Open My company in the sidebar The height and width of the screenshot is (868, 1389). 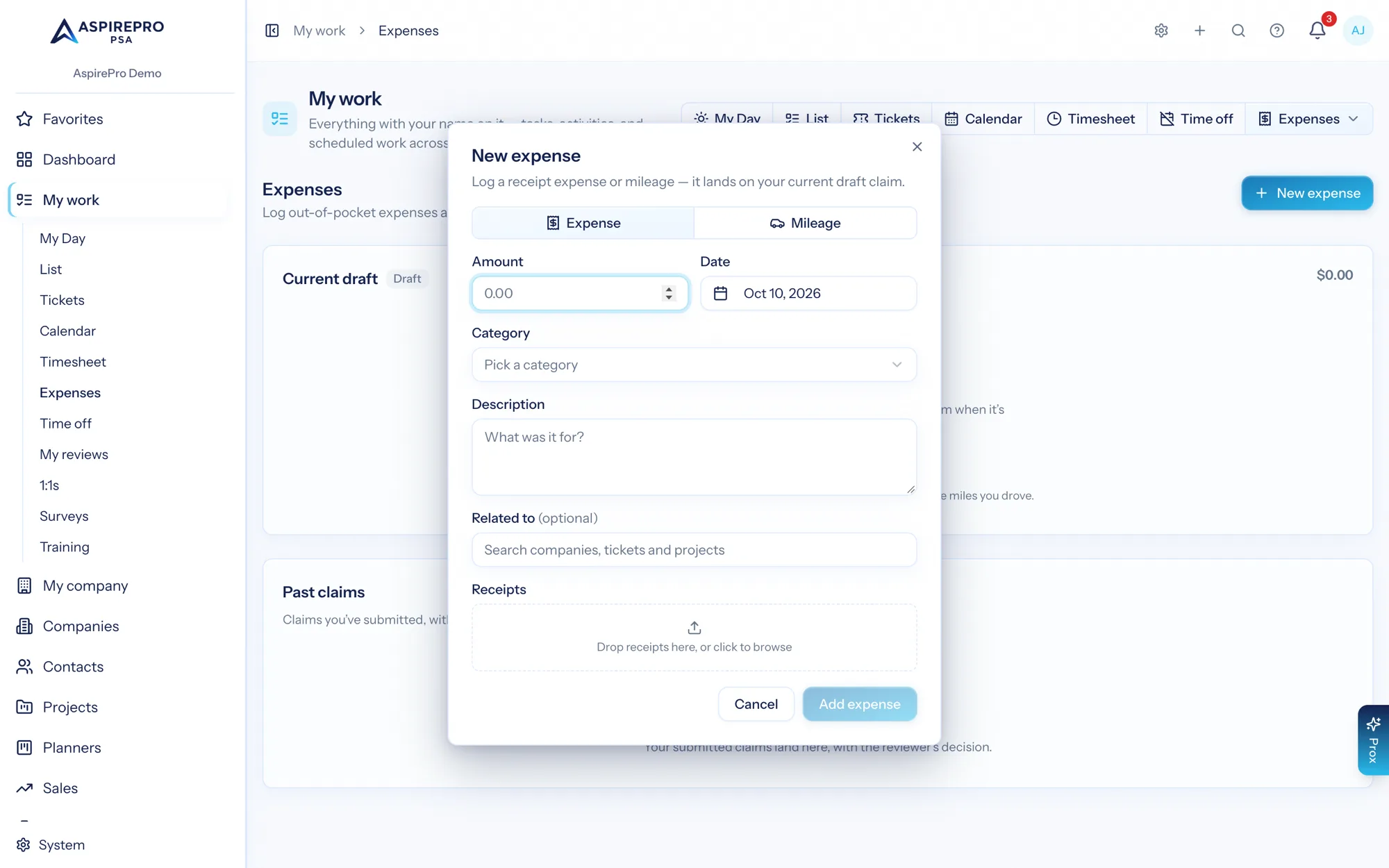(x=118, y=586)
